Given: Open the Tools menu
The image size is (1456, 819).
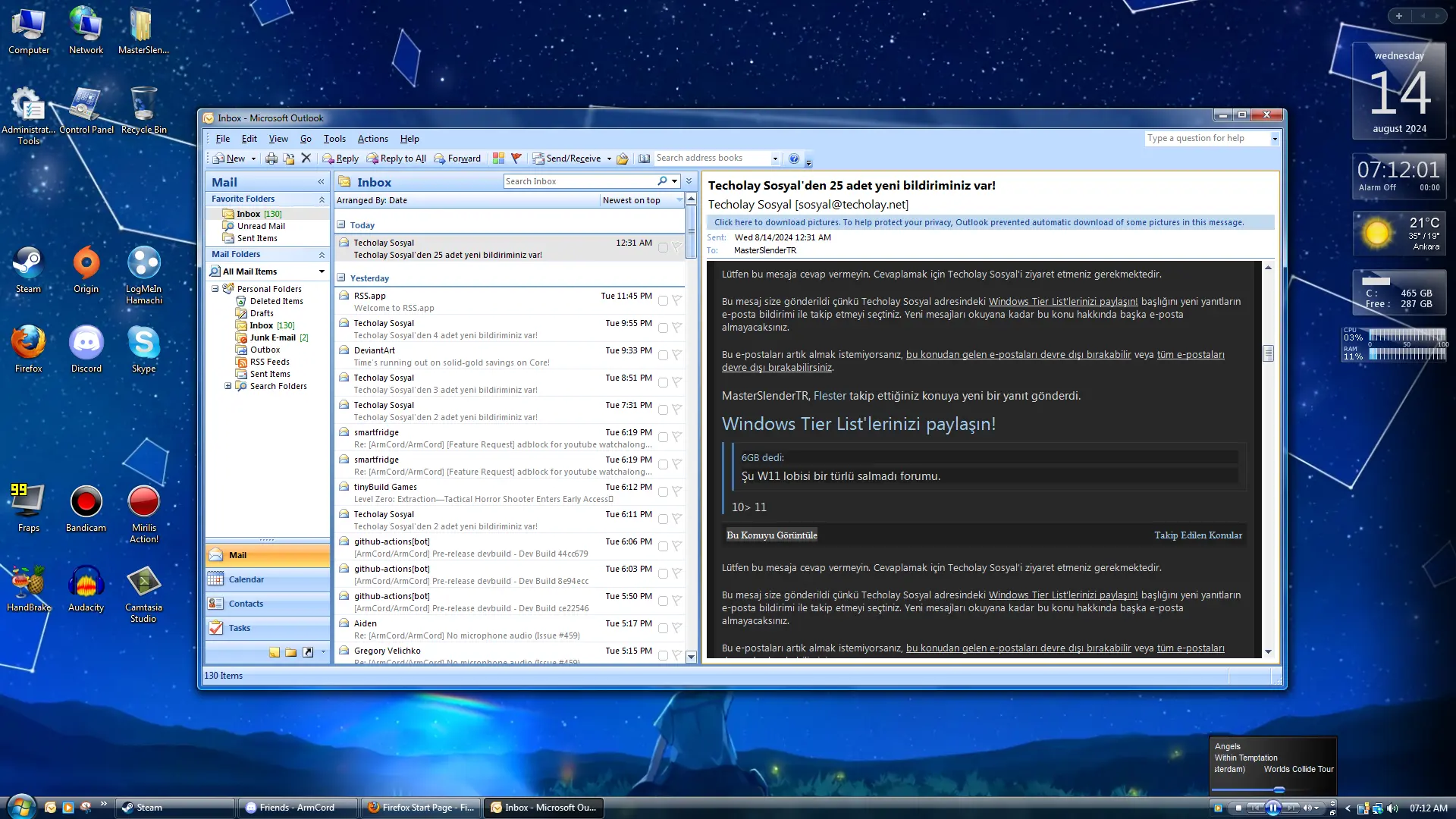Looking at the screenshot, I should (334, 139).
